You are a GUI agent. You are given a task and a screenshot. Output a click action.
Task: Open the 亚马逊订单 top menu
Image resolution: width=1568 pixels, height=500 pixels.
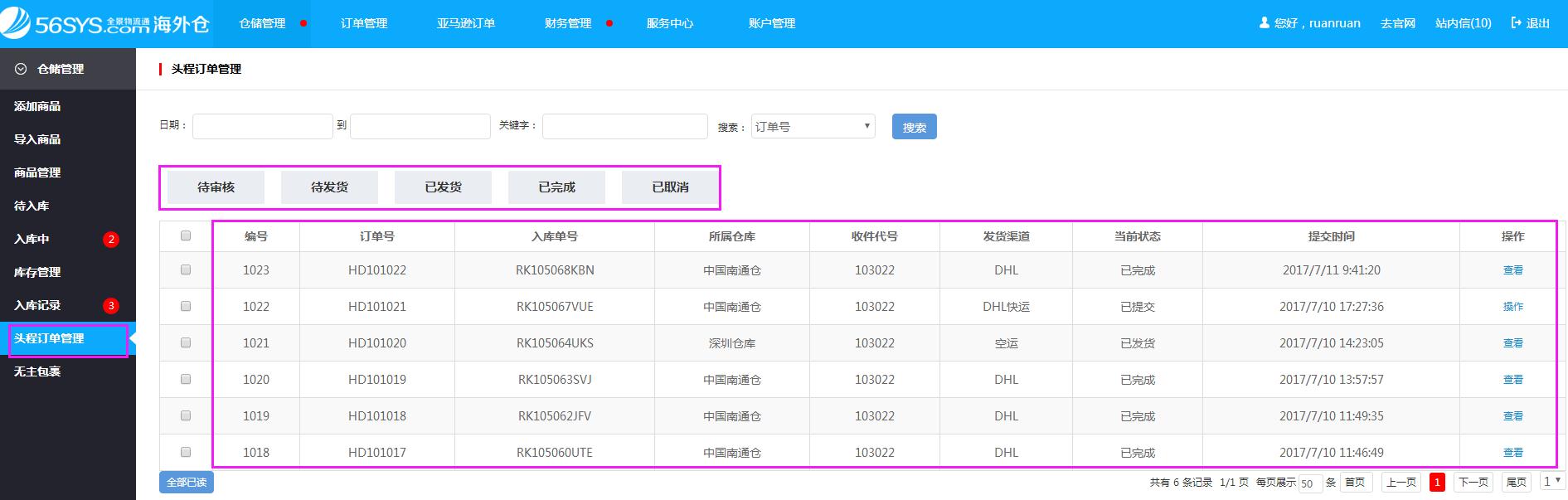466,24
